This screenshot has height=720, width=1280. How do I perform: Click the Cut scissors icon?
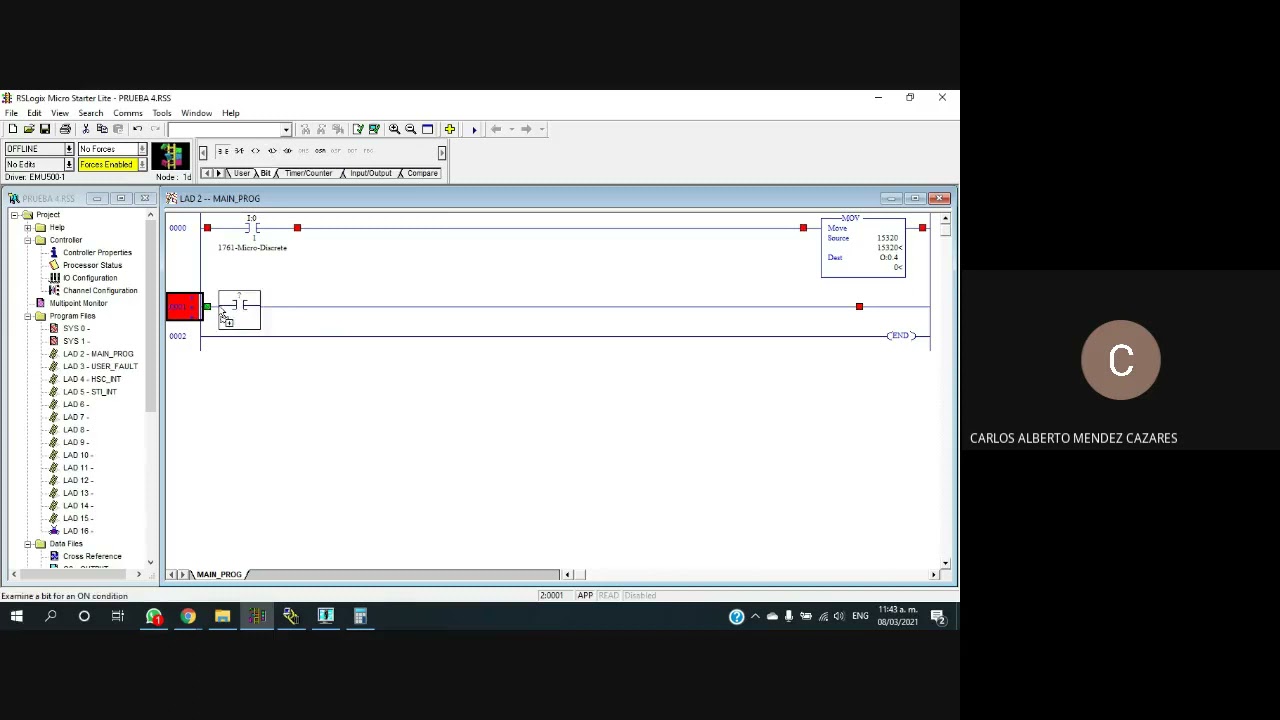click(x=86, y=129)
